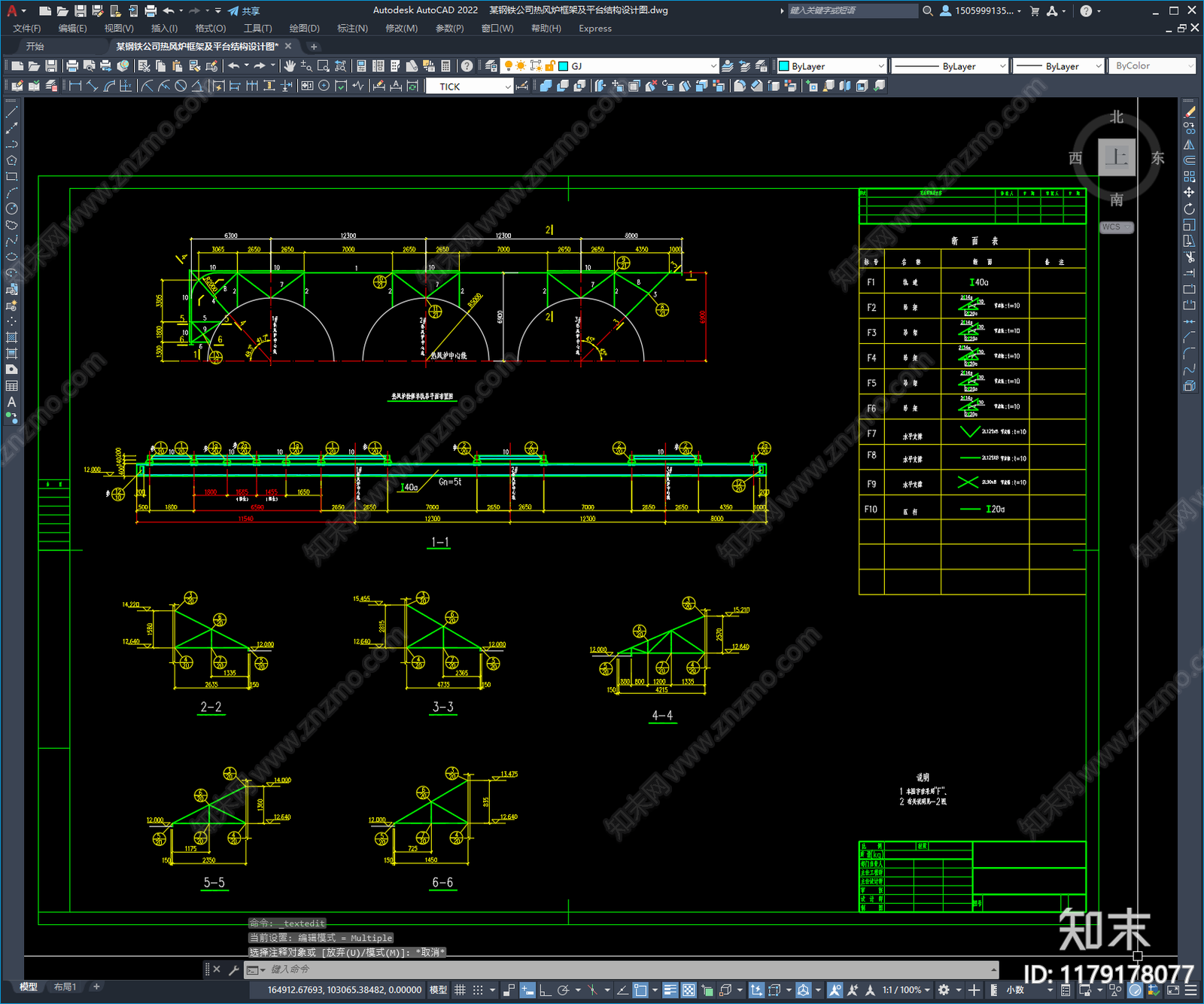Click the cyan GJ layer color swatch

(x=563, y=66)
